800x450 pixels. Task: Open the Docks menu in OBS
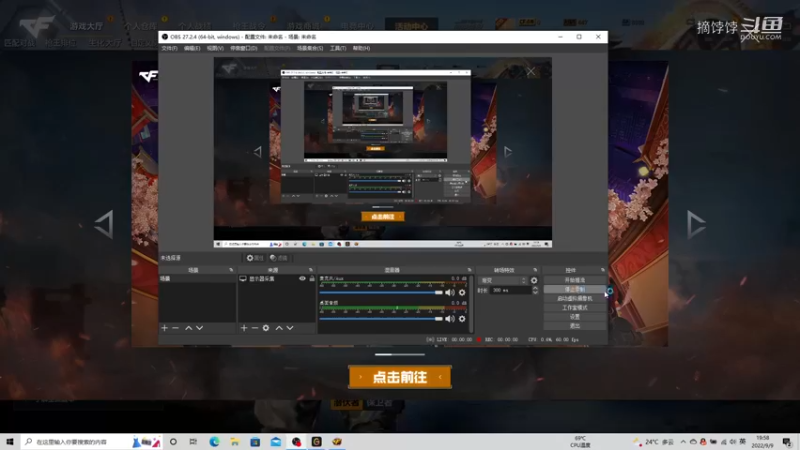244,48
